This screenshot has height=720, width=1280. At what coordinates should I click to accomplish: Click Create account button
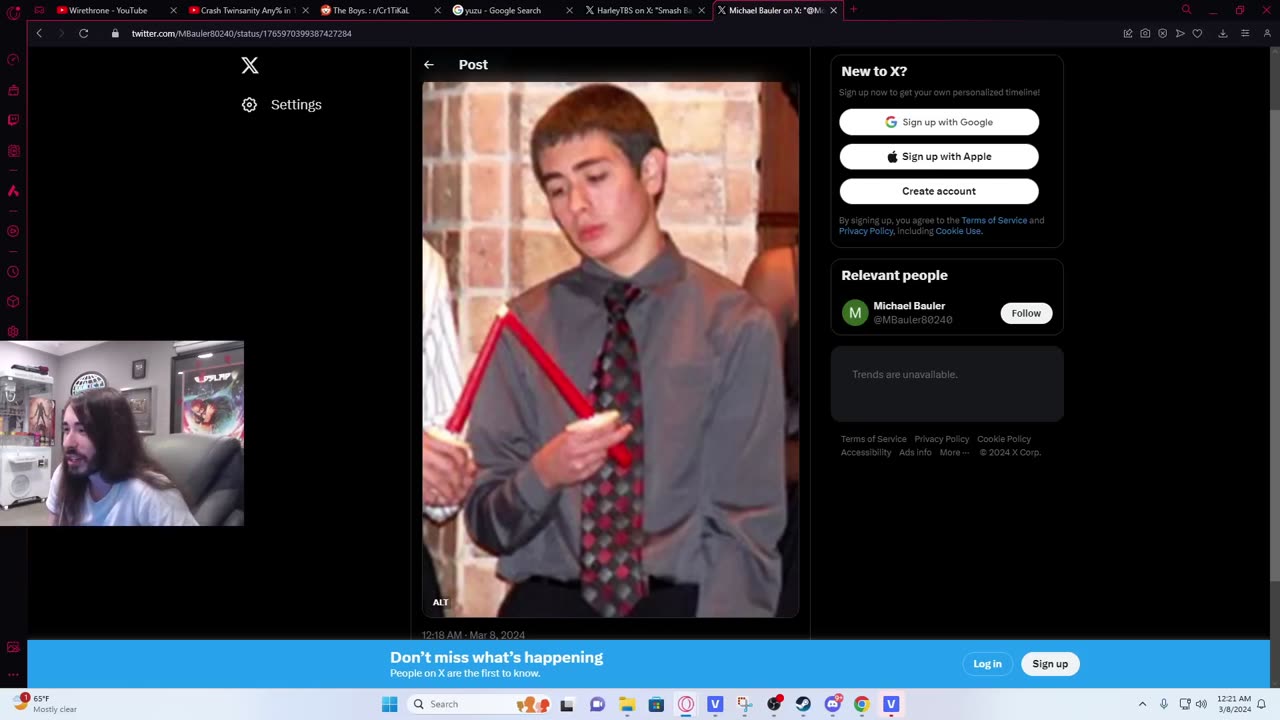pyautogui.click(x=939, y=191)
